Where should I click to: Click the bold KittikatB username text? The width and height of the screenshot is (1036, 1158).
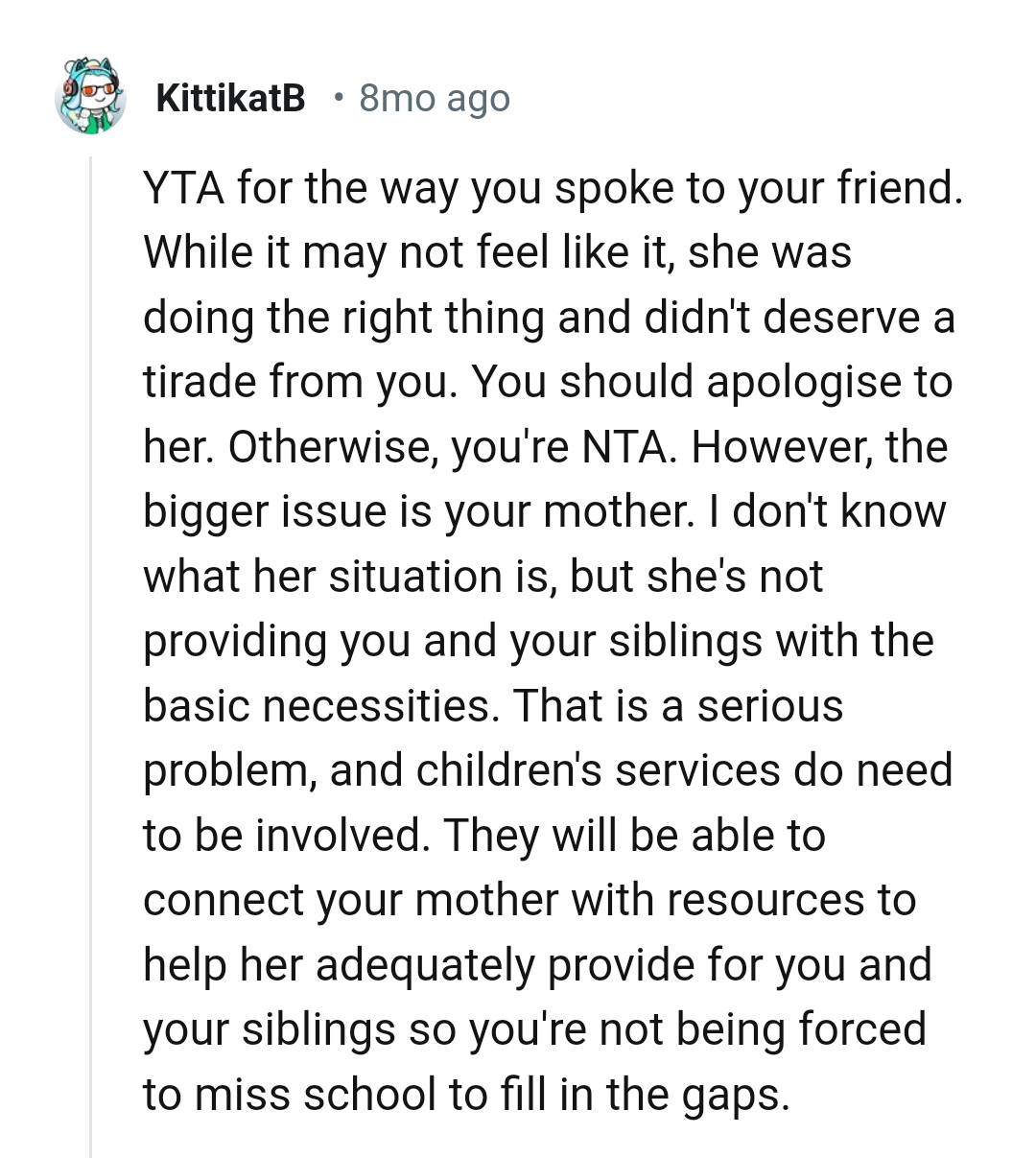click(x=230, y=96)
